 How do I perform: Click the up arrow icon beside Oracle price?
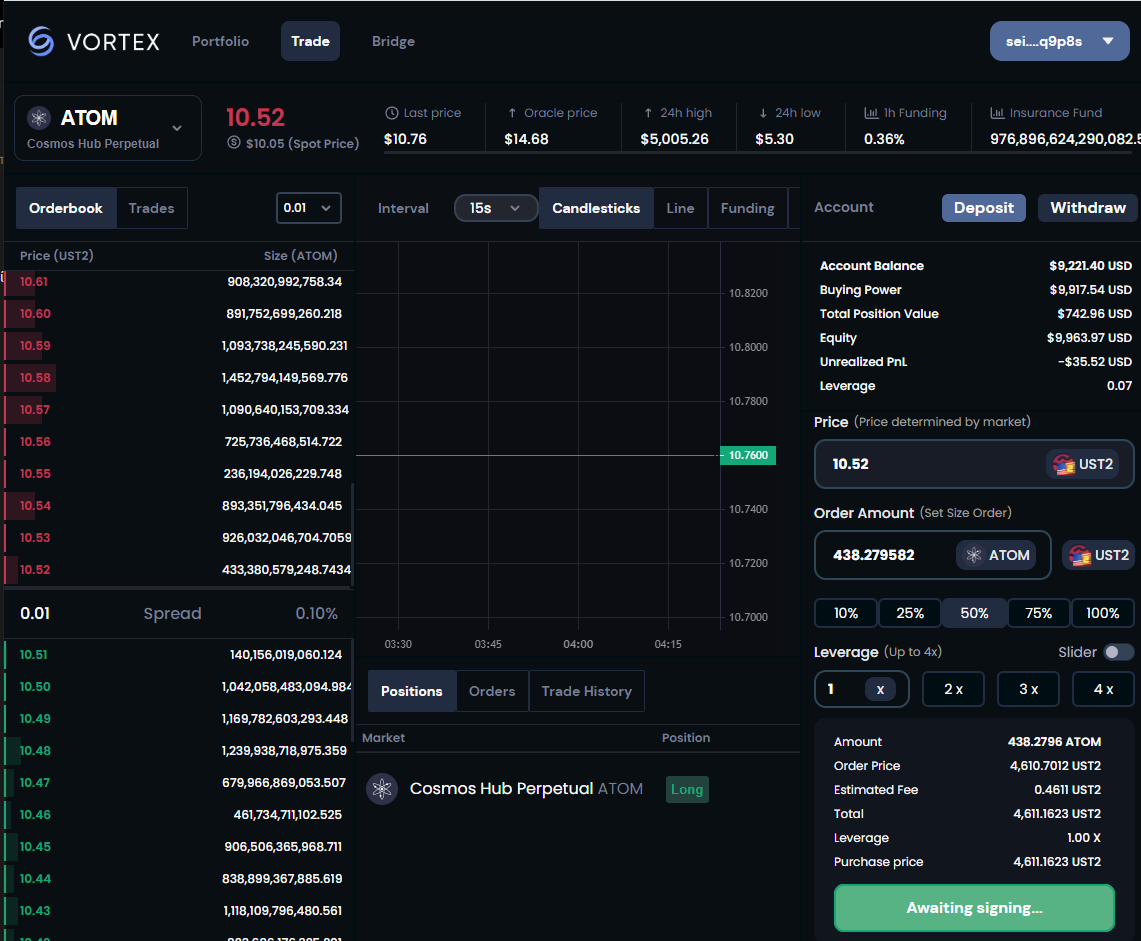pyautogui.click(x=512, y=113)
